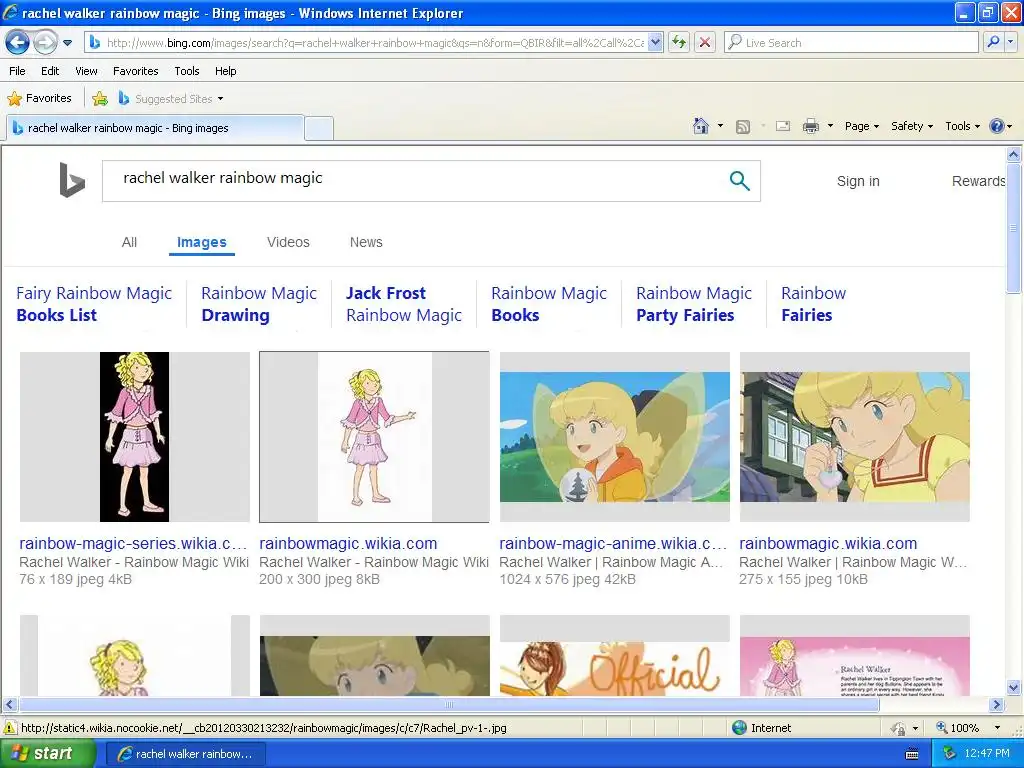The width and height of the screenshot is (1024, 768).
Task: Click Rainbow Magic Party Fairies suggestion
Action: pos(694,304)
